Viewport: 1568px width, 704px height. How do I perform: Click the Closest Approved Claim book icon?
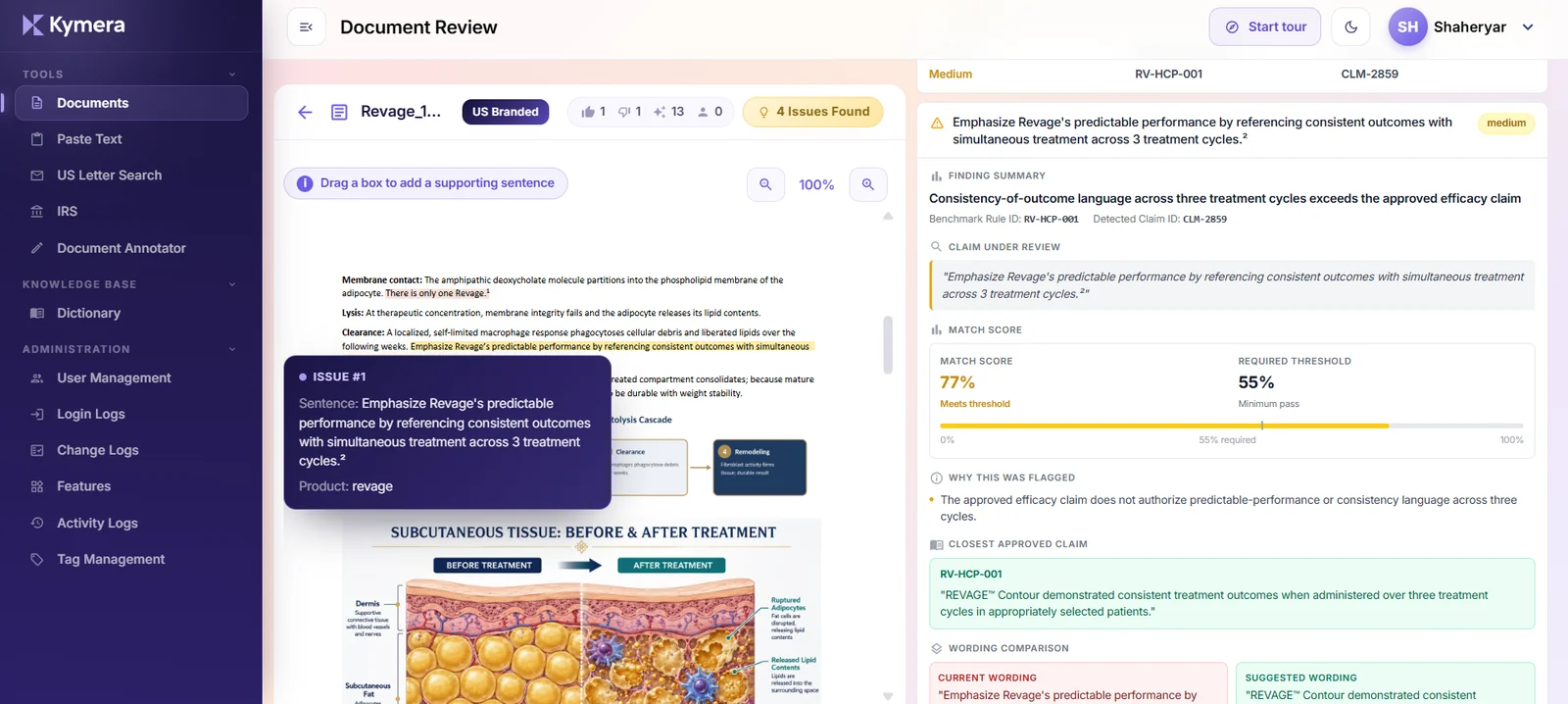(x=936, y=544)
